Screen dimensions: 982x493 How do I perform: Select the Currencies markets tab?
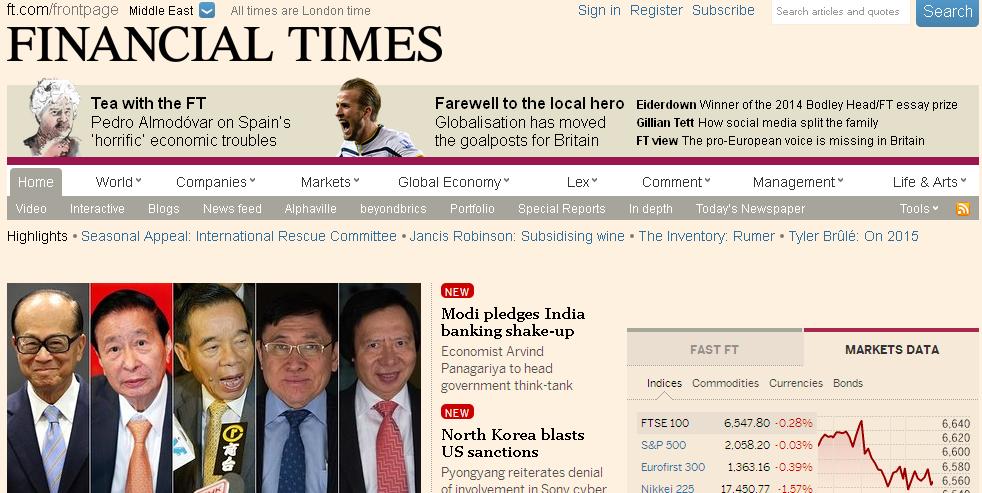[x=795, y=383]
